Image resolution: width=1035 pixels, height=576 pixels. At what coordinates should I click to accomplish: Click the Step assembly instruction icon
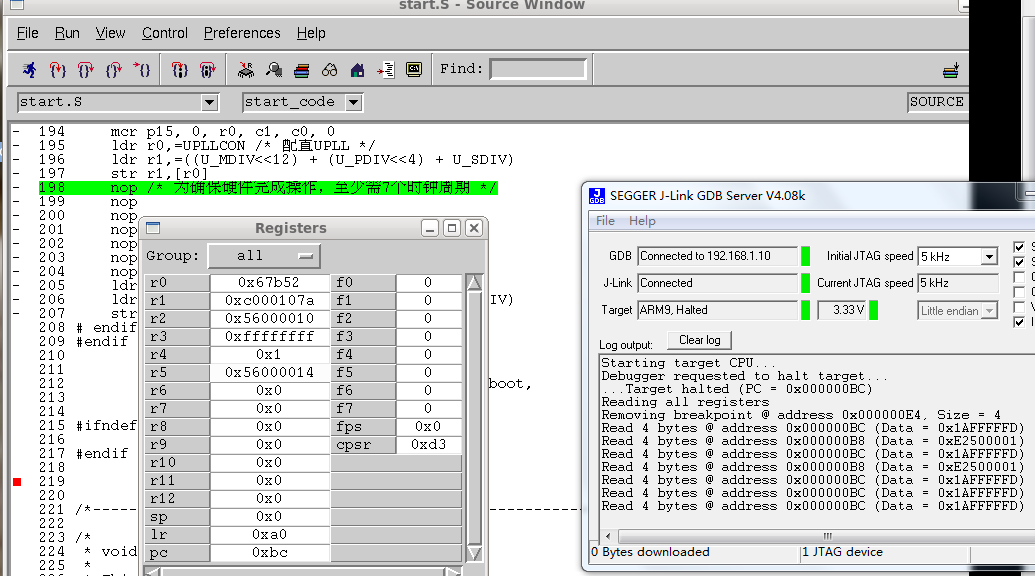pyautogui.click(x=180, y=69)
